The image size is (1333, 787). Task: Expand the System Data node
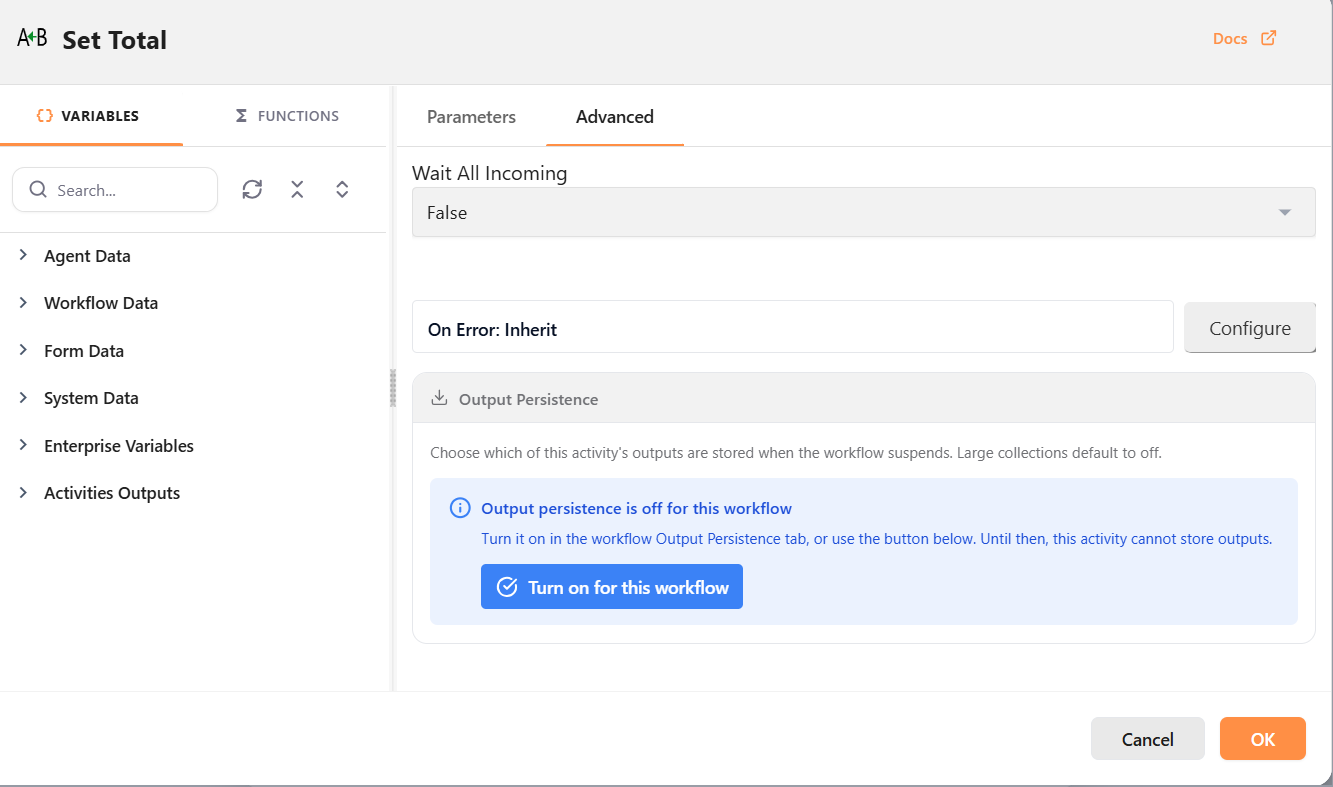pos(23,397)
